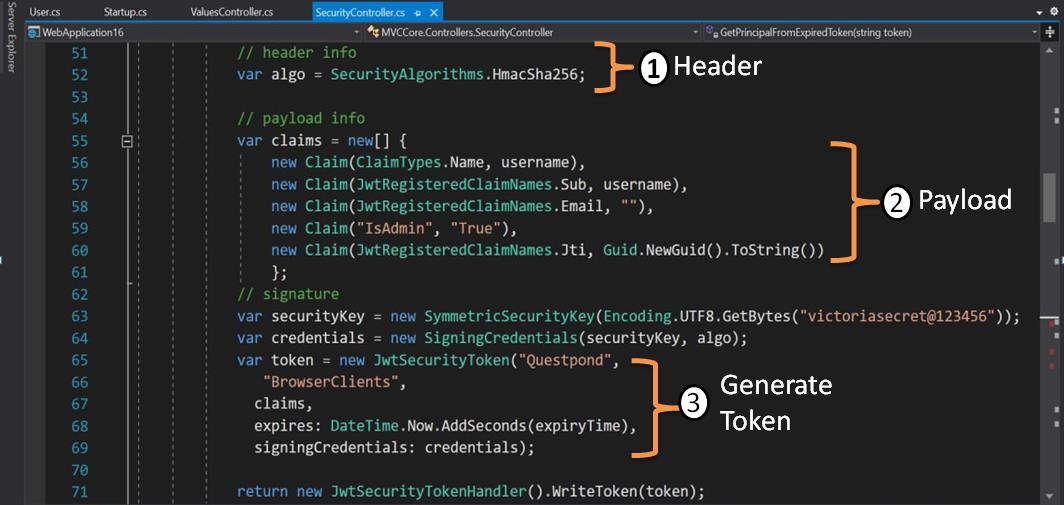The width and height of the screenshot is (1064, 505).
Task: Pin the SecurityController.cs tab
Action: pos(417,13)
